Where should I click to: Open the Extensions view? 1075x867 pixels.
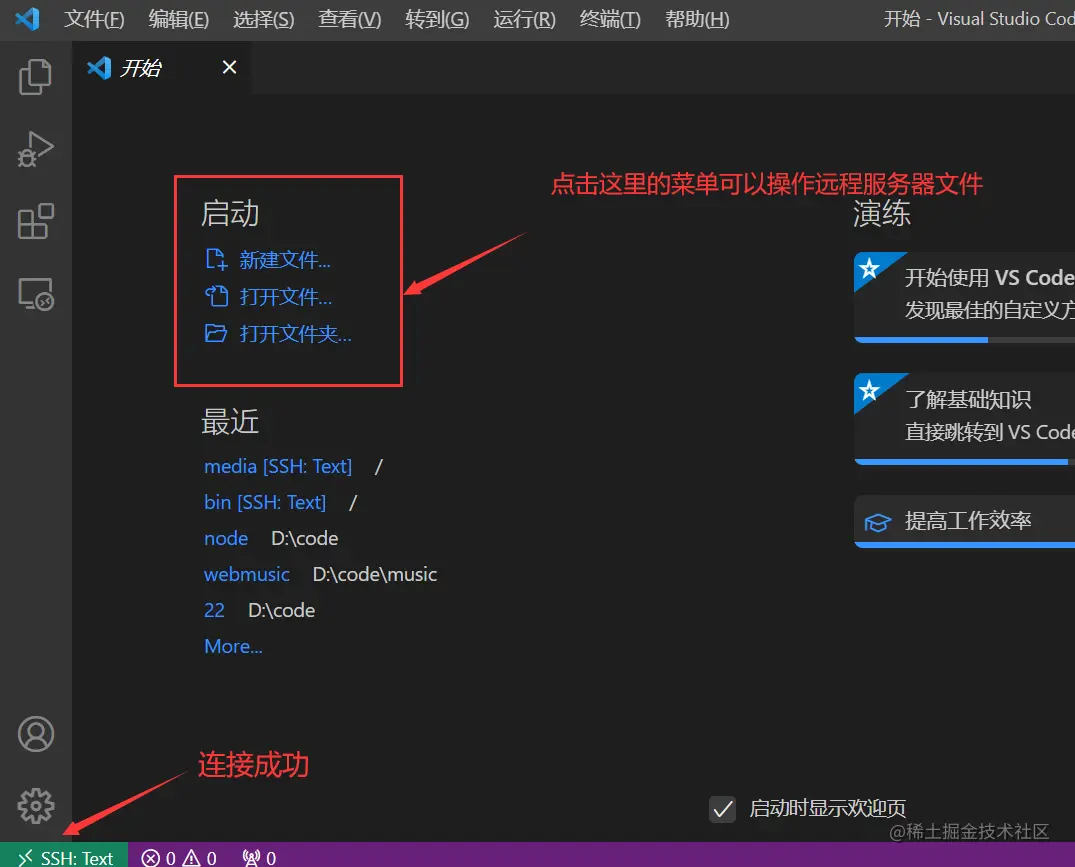click(35, 221)
